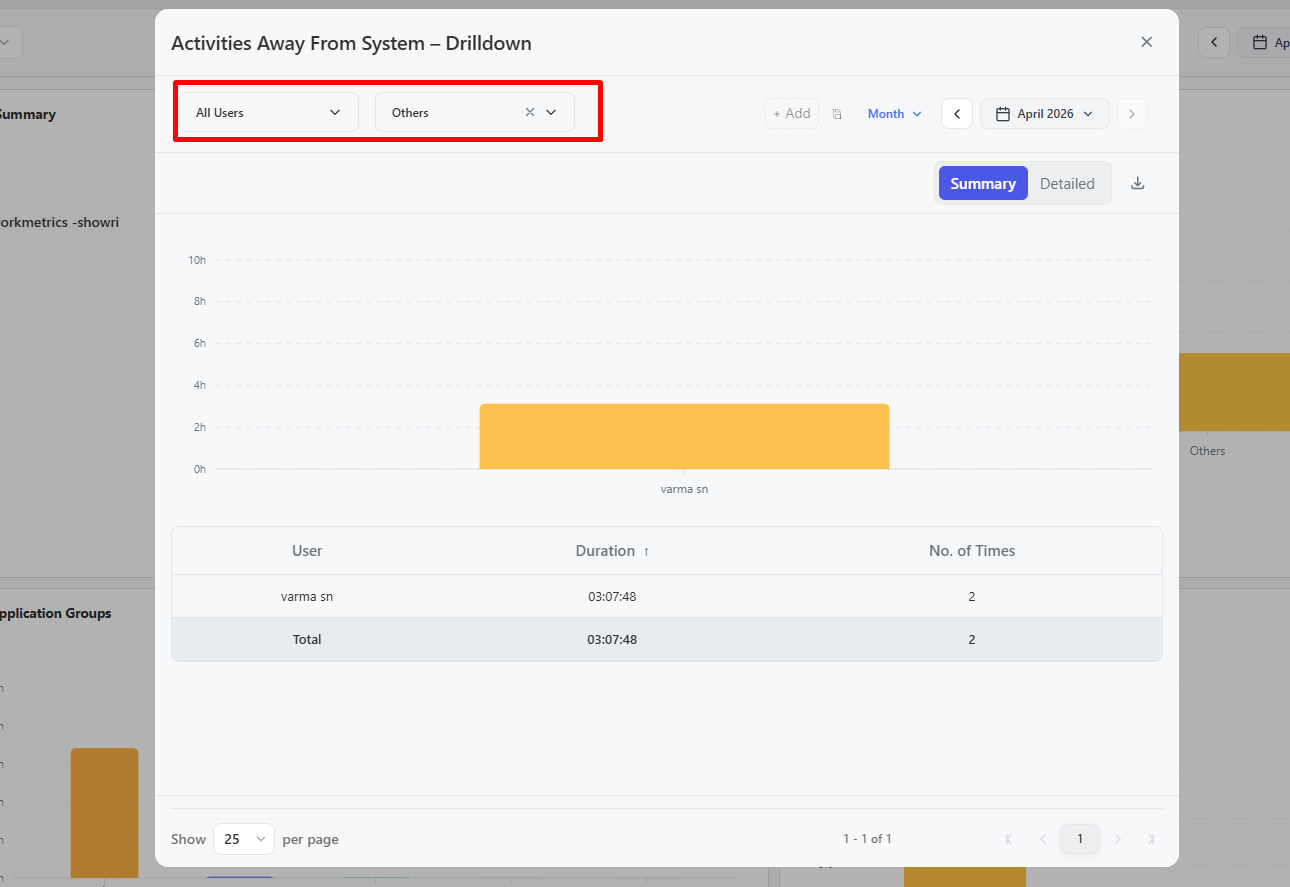
Task: Clear the Others filter selection
Action: point(530,113)
